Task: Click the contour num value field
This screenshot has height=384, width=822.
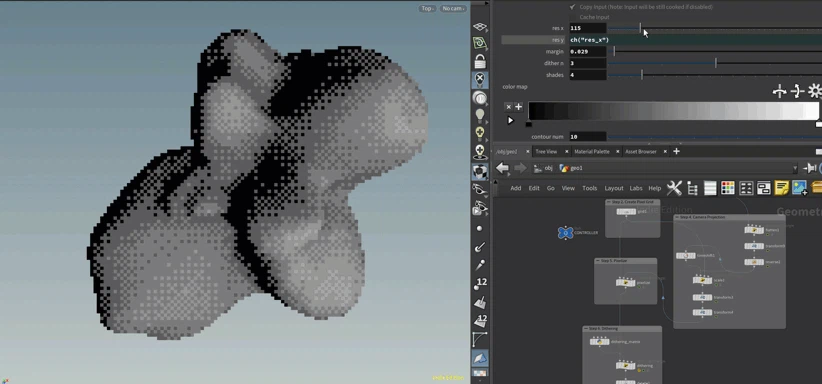Action: click(x=588, y=136)
